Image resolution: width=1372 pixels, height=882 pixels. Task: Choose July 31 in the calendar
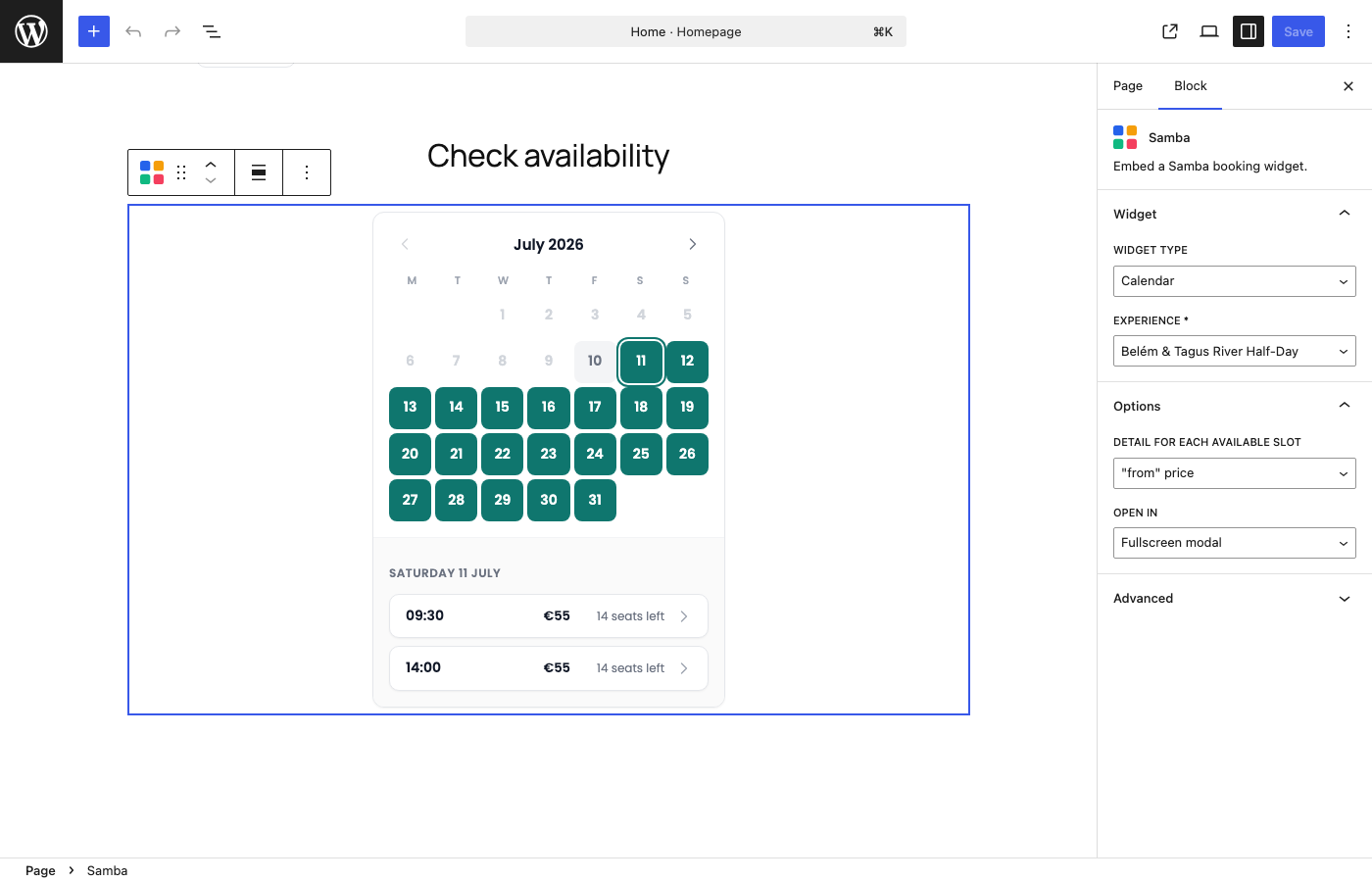click(595, 500)
